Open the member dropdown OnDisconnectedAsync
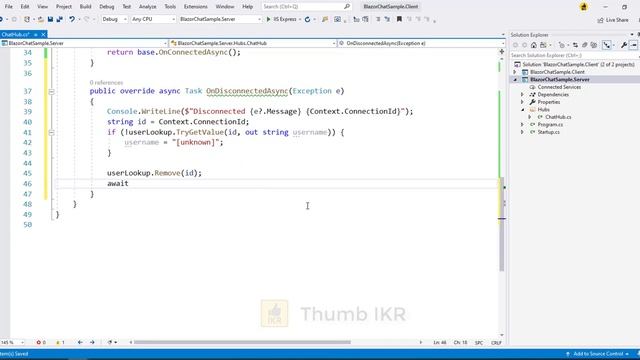This screenshot has width=640, height=360. (421, 43)
